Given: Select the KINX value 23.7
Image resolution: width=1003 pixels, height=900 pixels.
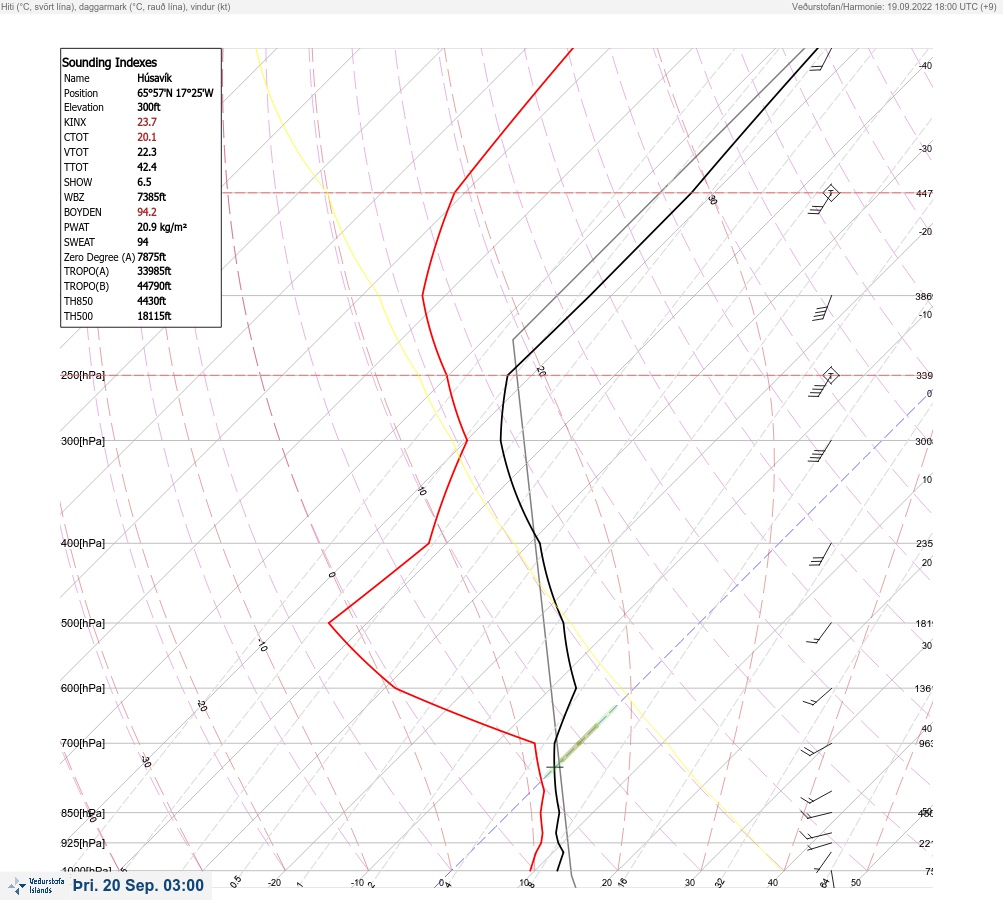Looking at the screenshot, I should click(x=147, y=122).
